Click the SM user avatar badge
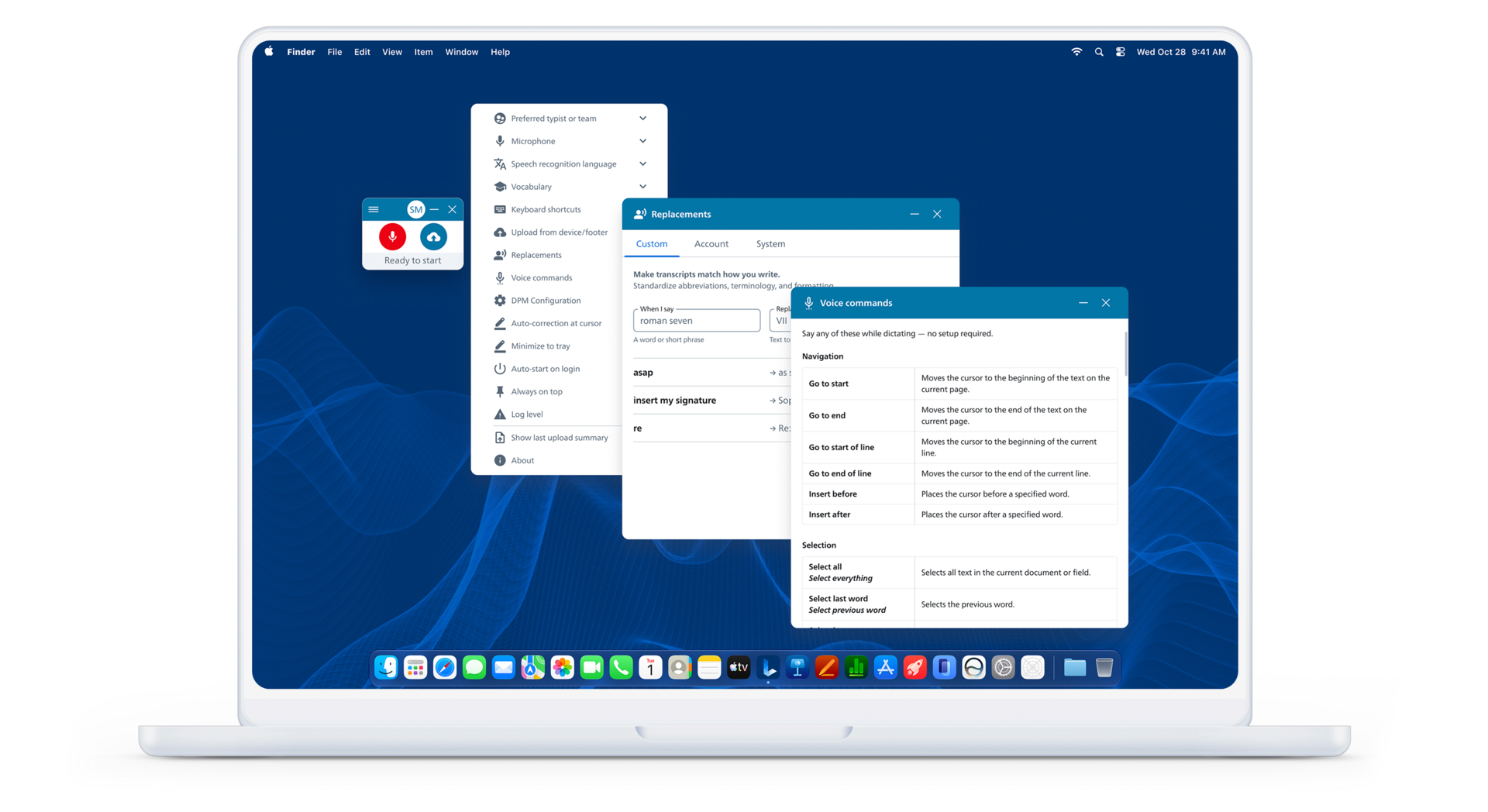The width and height of the screenshot is (1488, 812). coord(415,209)
